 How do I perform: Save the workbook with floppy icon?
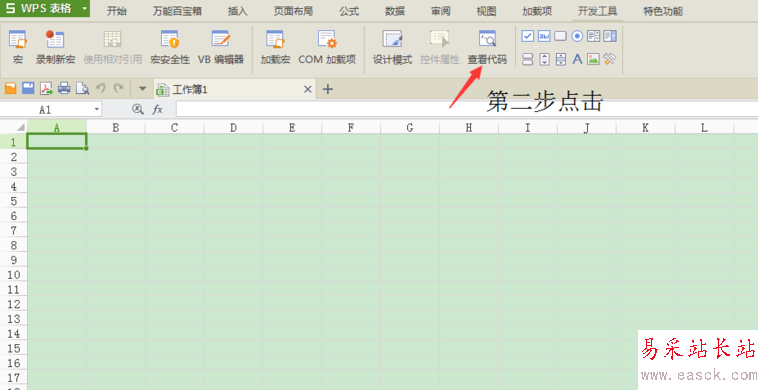[x=29, y=88]
